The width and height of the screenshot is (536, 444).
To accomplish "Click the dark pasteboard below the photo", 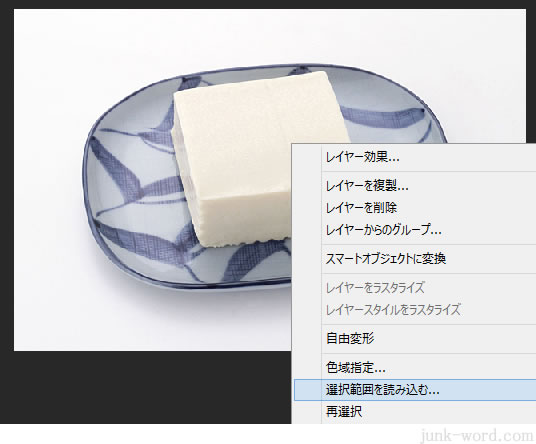I will click(x=137, y=386).
